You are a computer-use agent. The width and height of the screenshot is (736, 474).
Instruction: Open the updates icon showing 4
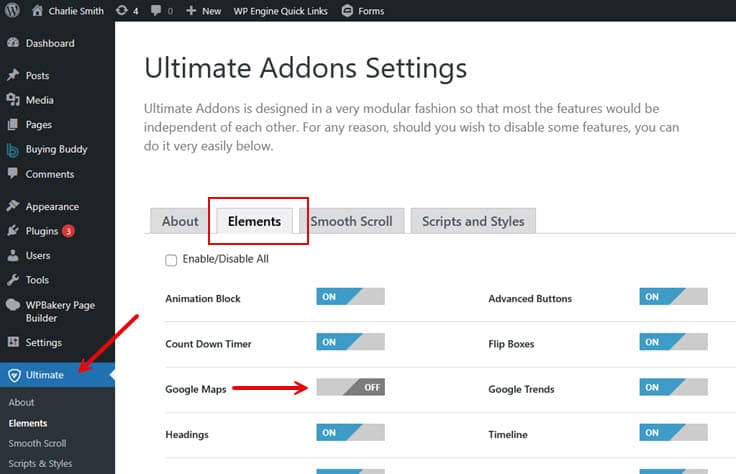122,10
